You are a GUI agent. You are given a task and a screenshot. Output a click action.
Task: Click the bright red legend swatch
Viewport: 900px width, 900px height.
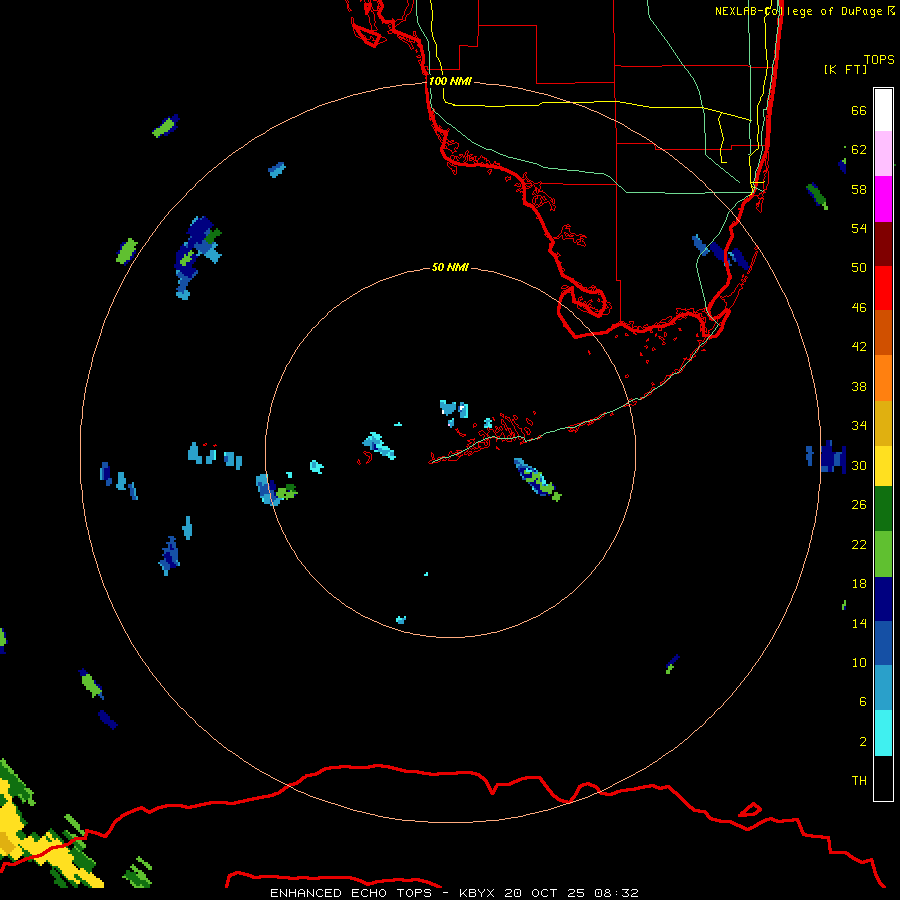point(883,288)
